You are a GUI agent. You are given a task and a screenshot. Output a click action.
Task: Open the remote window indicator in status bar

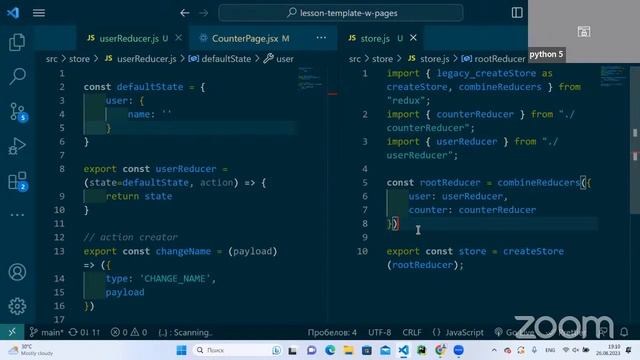[x=12, y=332]
